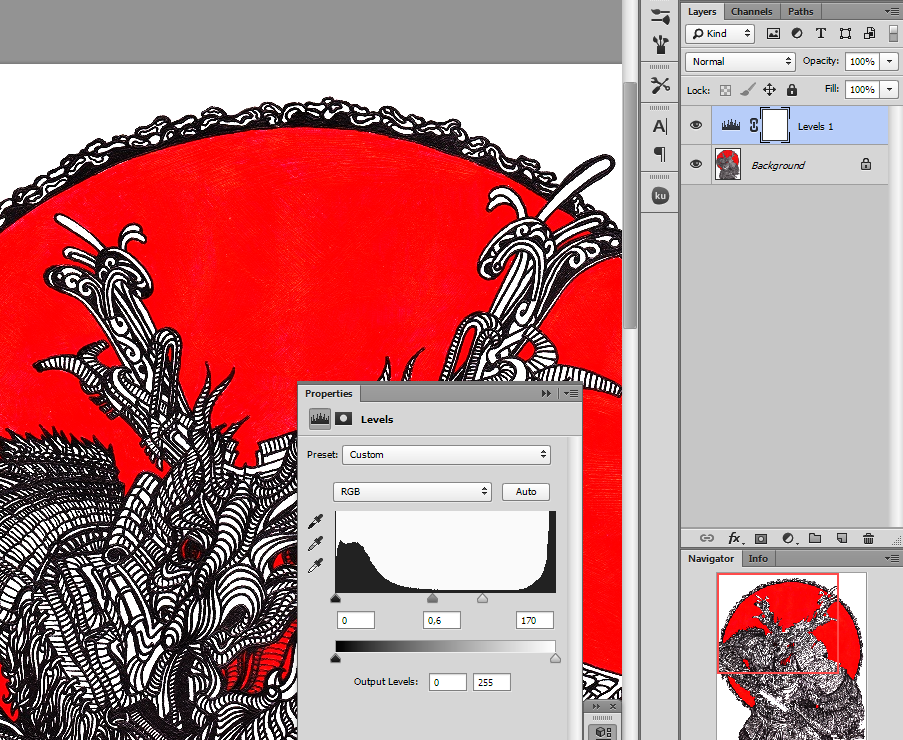The height and width of the screenshot is (740, 903).
Task: Open the Character panel icon
Action: point(660,126)
